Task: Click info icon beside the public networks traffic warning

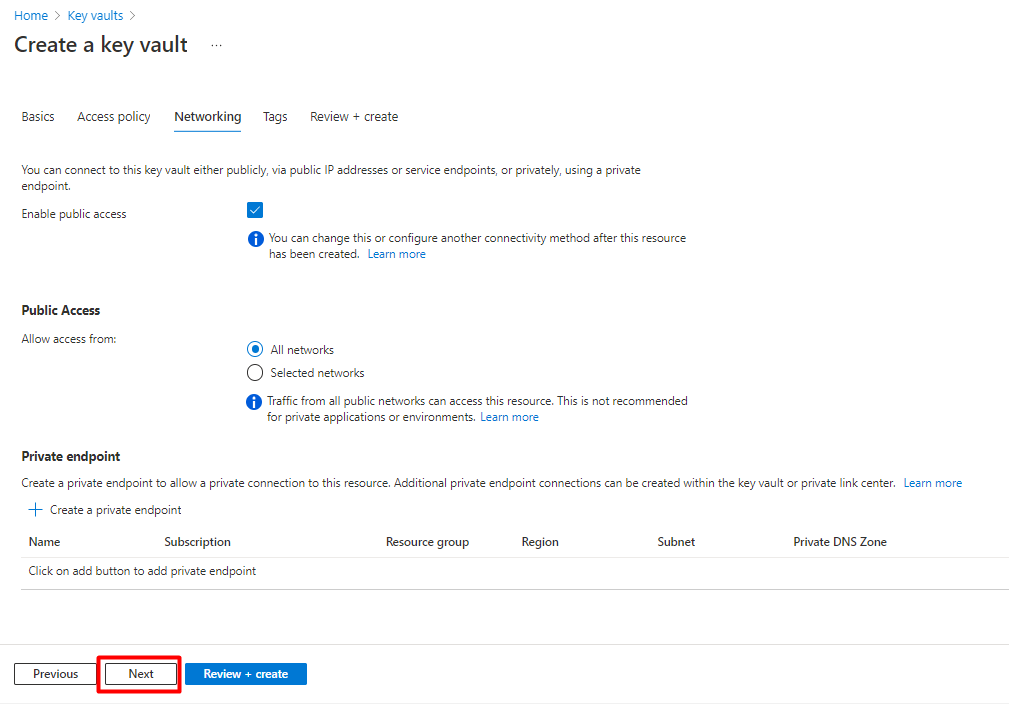Action: [x=255, y=402]
